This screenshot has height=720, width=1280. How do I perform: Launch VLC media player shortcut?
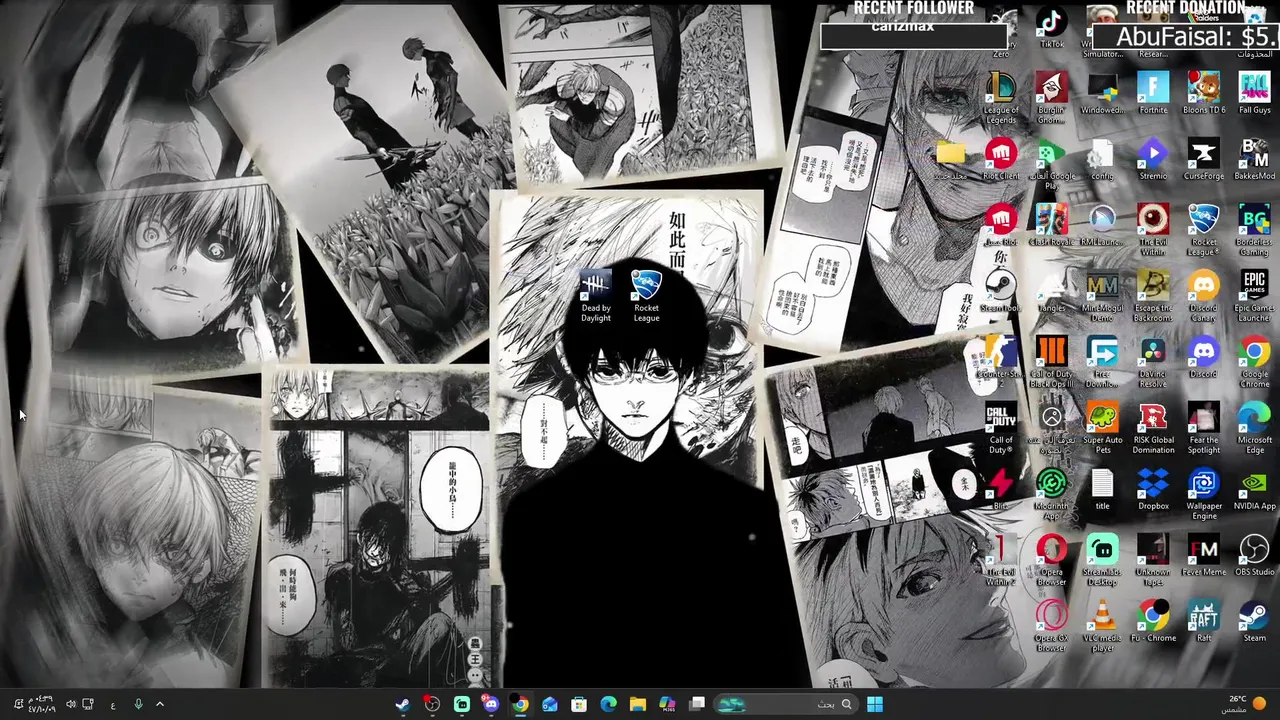click(1102, 626)
